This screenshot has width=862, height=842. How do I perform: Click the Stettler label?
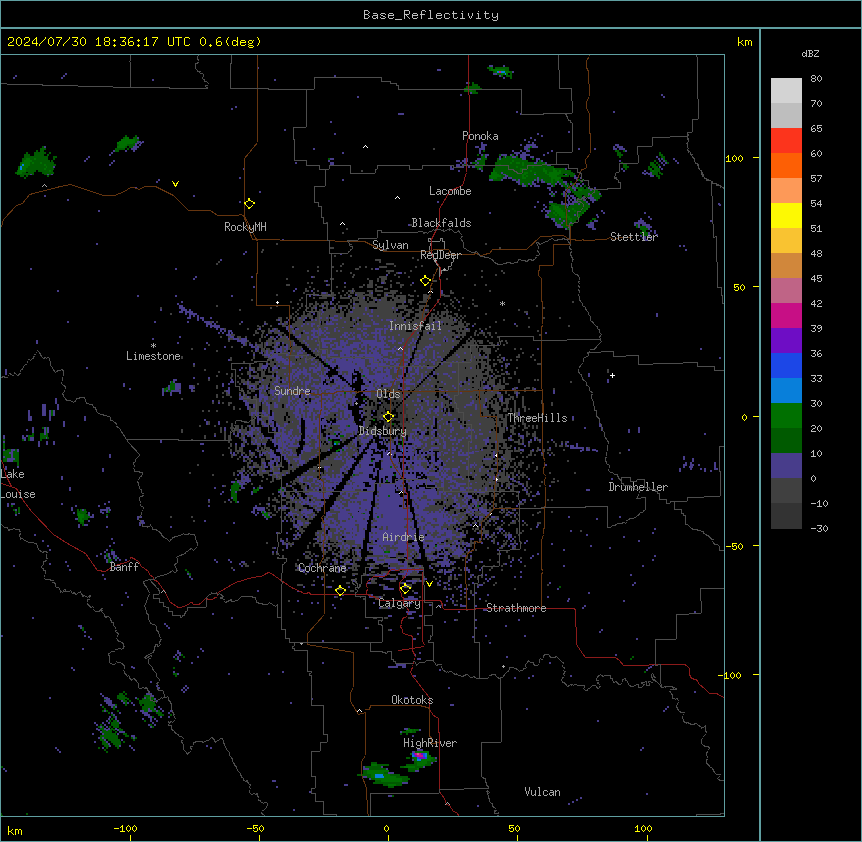click(x=634, y=237)
